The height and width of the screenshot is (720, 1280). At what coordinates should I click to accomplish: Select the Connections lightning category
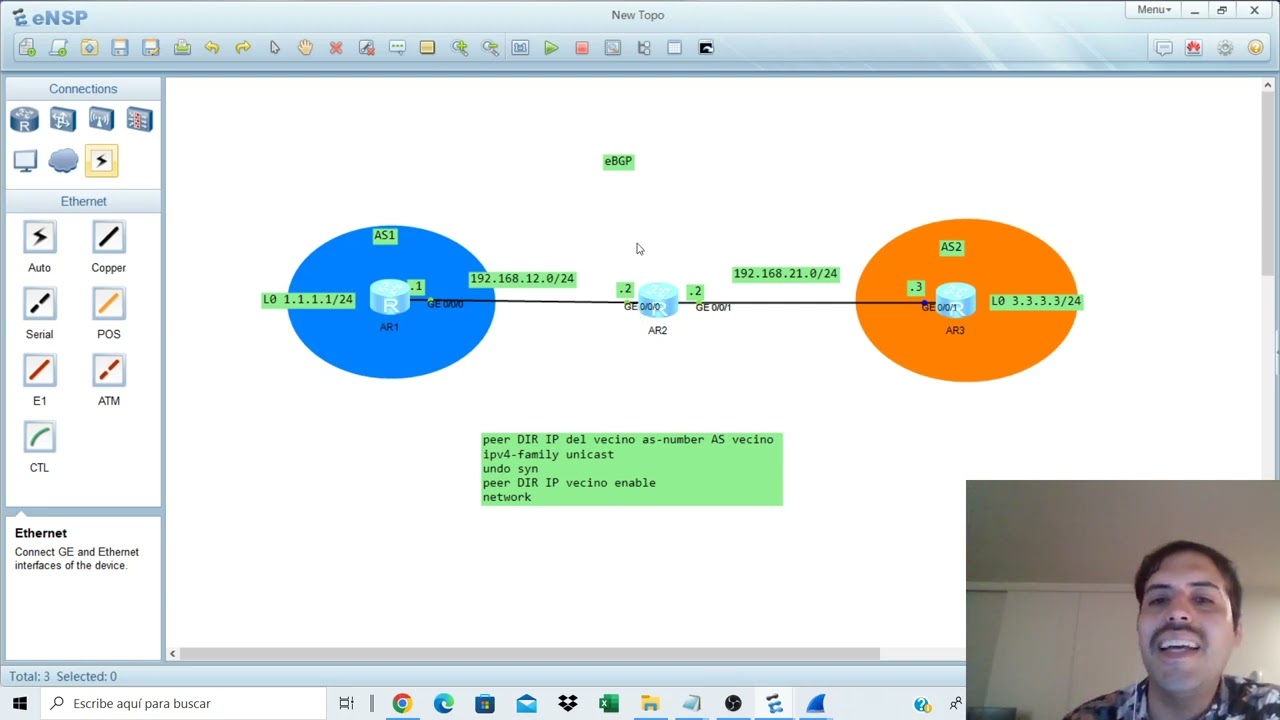pos(101,160)
